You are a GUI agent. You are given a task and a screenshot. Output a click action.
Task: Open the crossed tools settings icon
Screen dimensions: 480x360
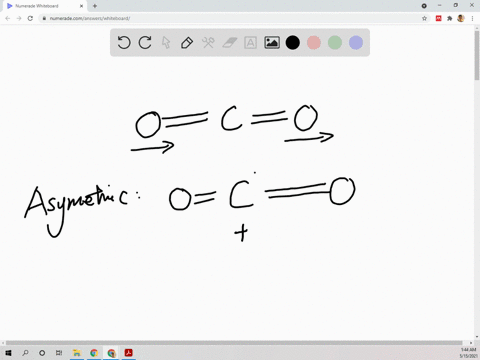[208, 43]
